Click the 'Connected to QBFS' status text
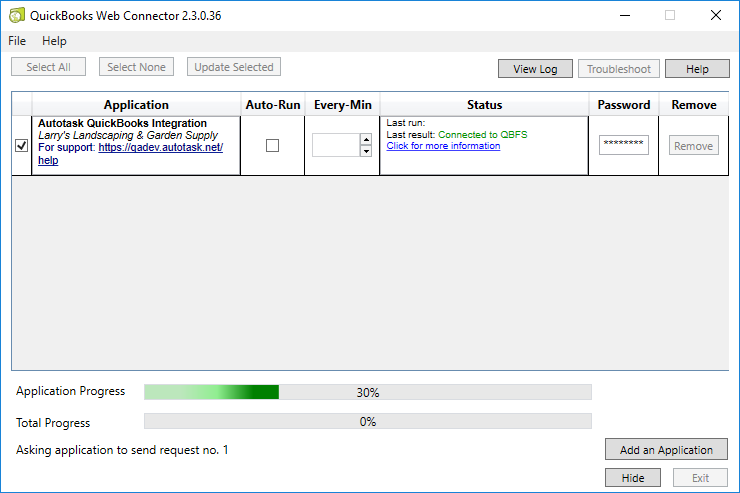The image size is (740, 493). click(x=483, y=135)
